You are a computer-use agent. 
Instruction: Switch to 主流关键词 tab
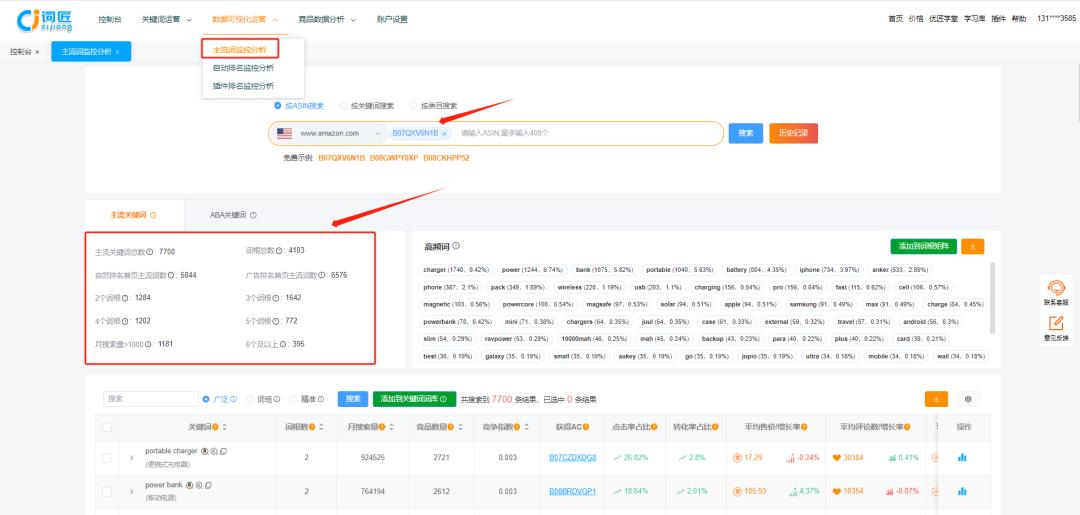click(134, 215)
